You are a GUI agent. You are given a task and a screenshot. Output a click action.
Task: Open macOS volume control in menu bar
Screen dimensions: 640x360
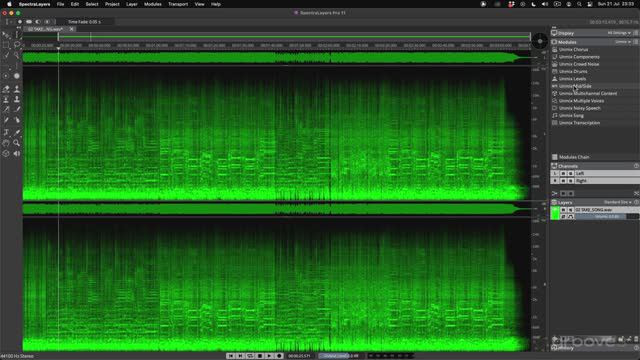pyautogui.click(x=544, y=4)
